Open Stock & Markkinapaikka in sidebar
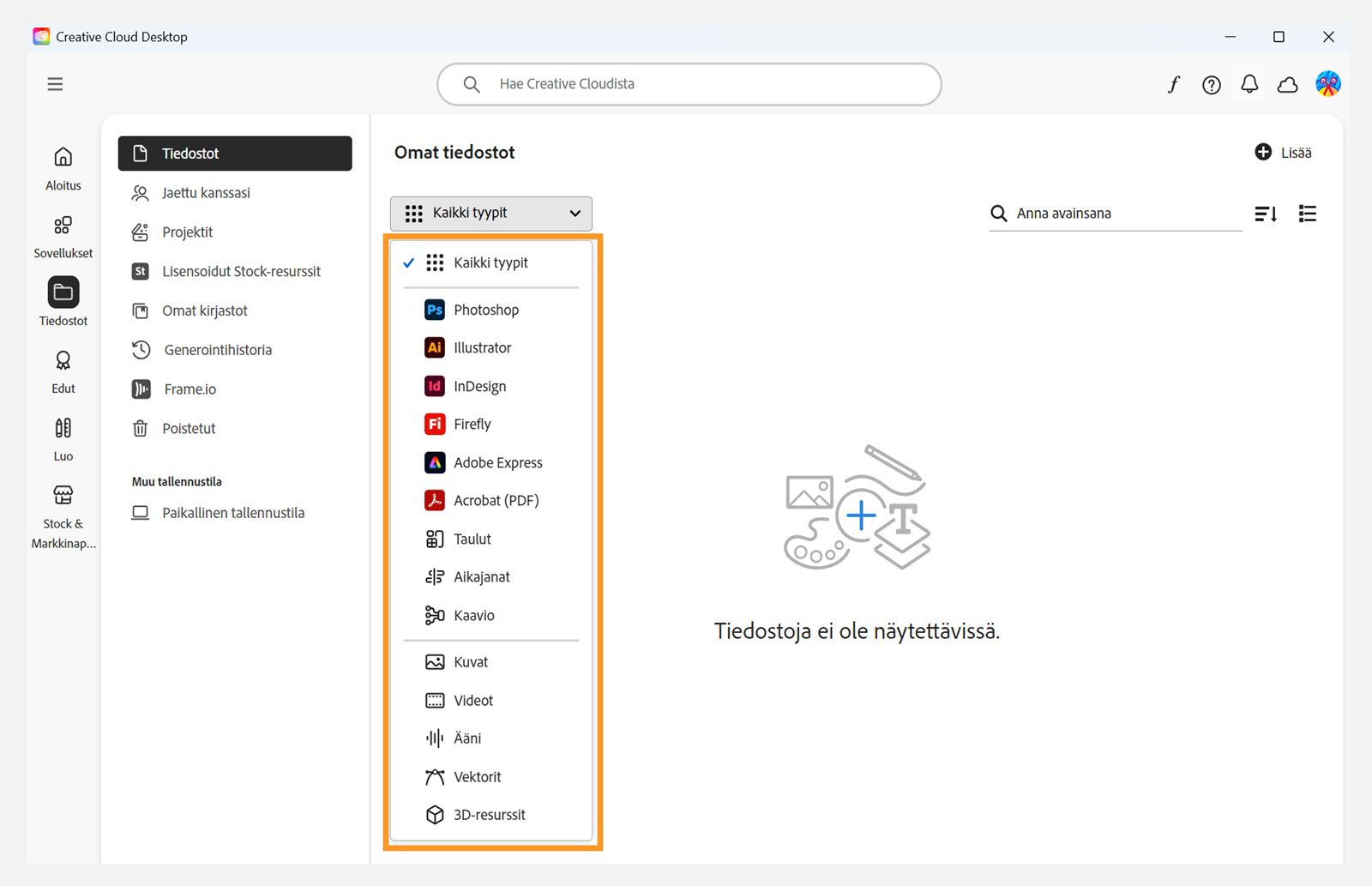 [x=63, y=517]
